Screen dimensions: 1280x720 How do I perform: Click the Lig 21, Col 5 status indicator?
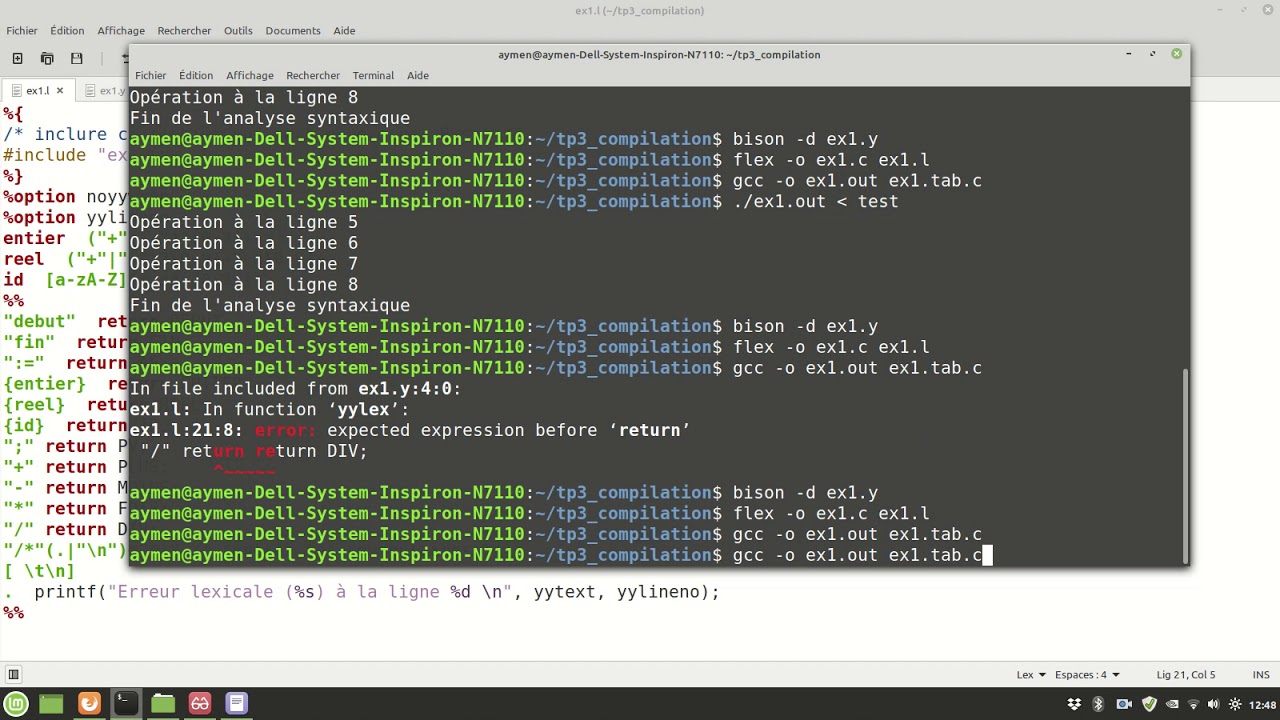tap(1186, 675)
